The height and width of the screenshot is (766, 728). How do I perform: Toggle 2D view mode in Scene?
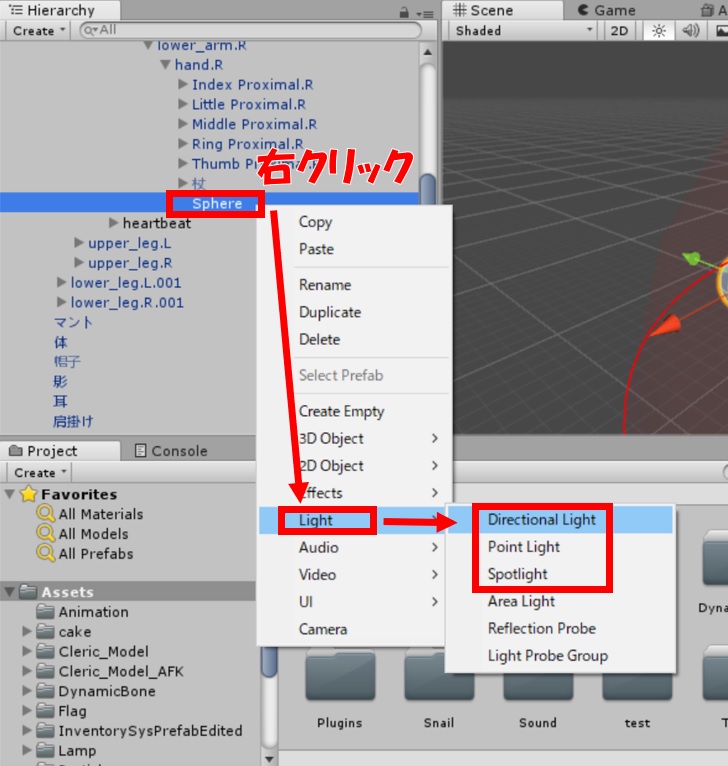620,31
